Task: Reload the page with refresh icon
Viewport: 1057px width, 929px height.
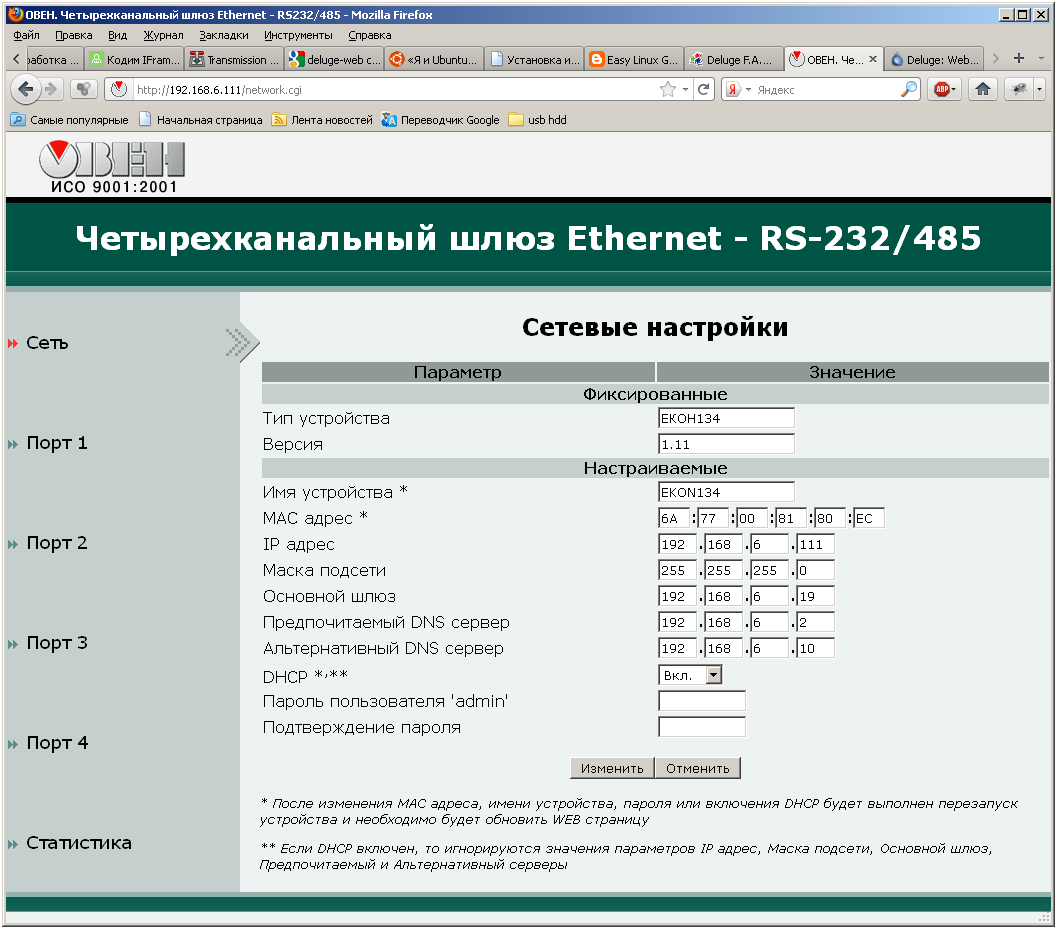Action: (704, 89)
